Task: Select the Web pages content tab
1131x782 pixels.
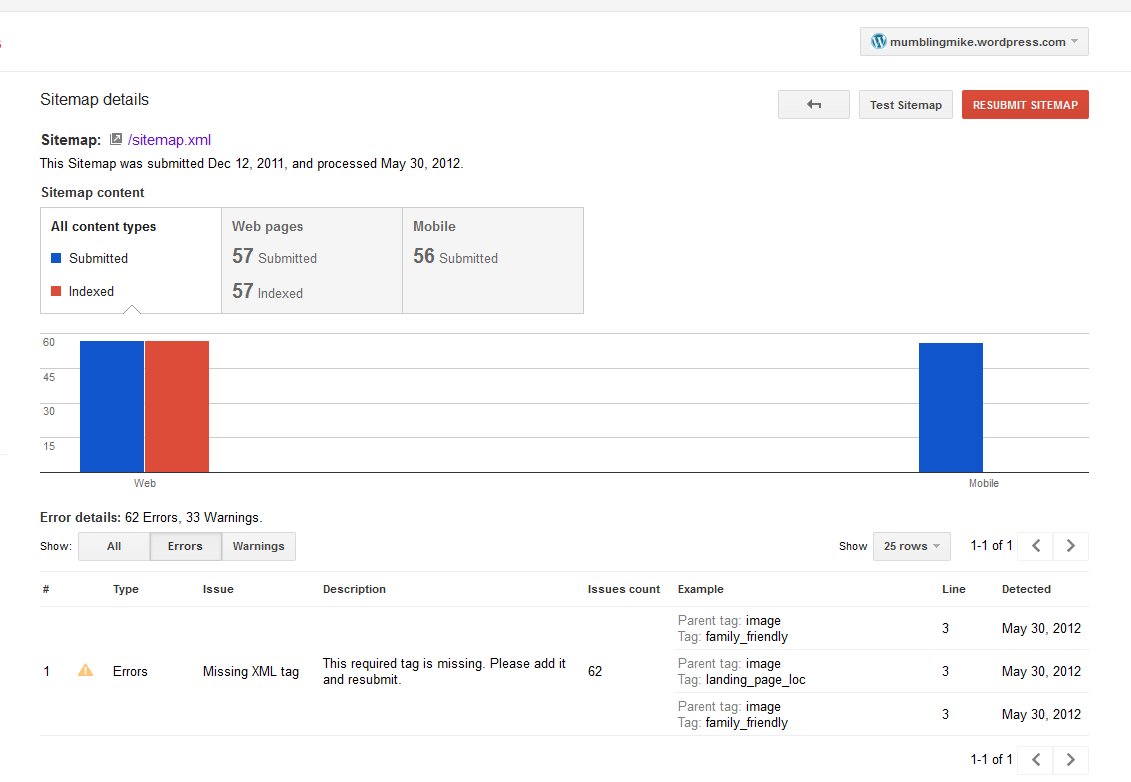Action: click(311, 260)
